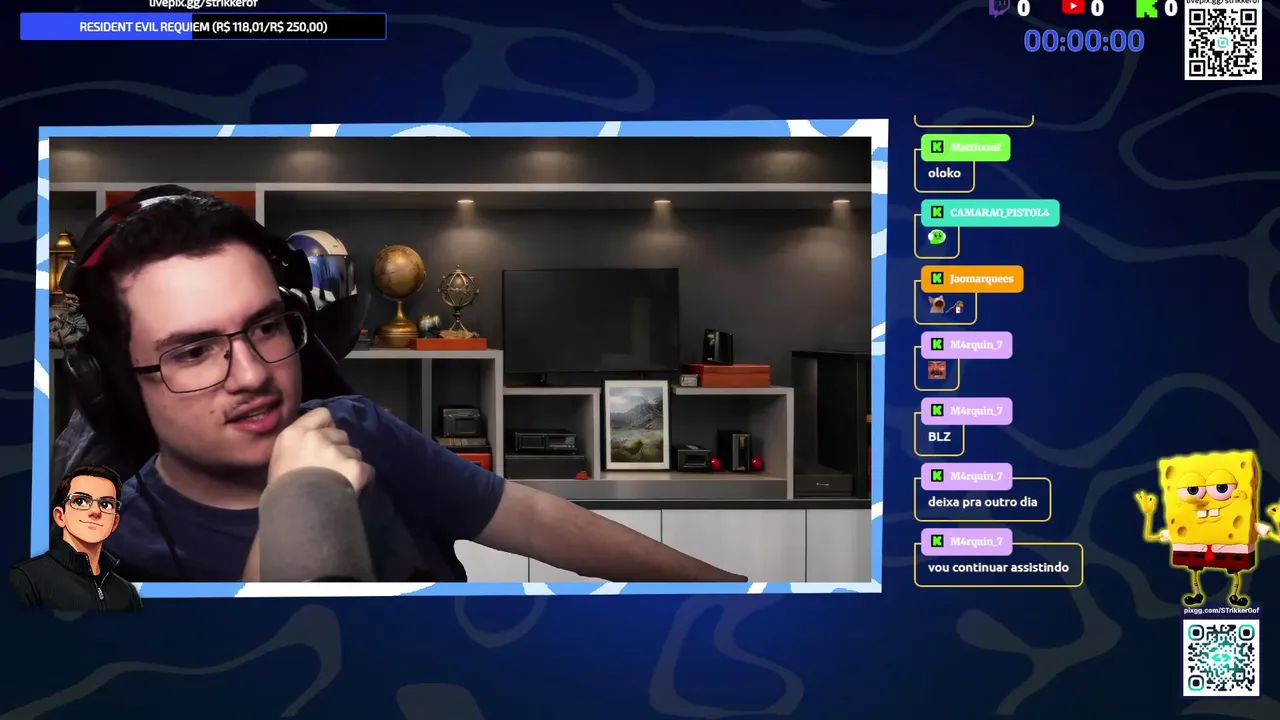Click the pixgg.com/STrikkerOof text
This screenshot has width=1280, height=720.
[x=1221, y=610]
